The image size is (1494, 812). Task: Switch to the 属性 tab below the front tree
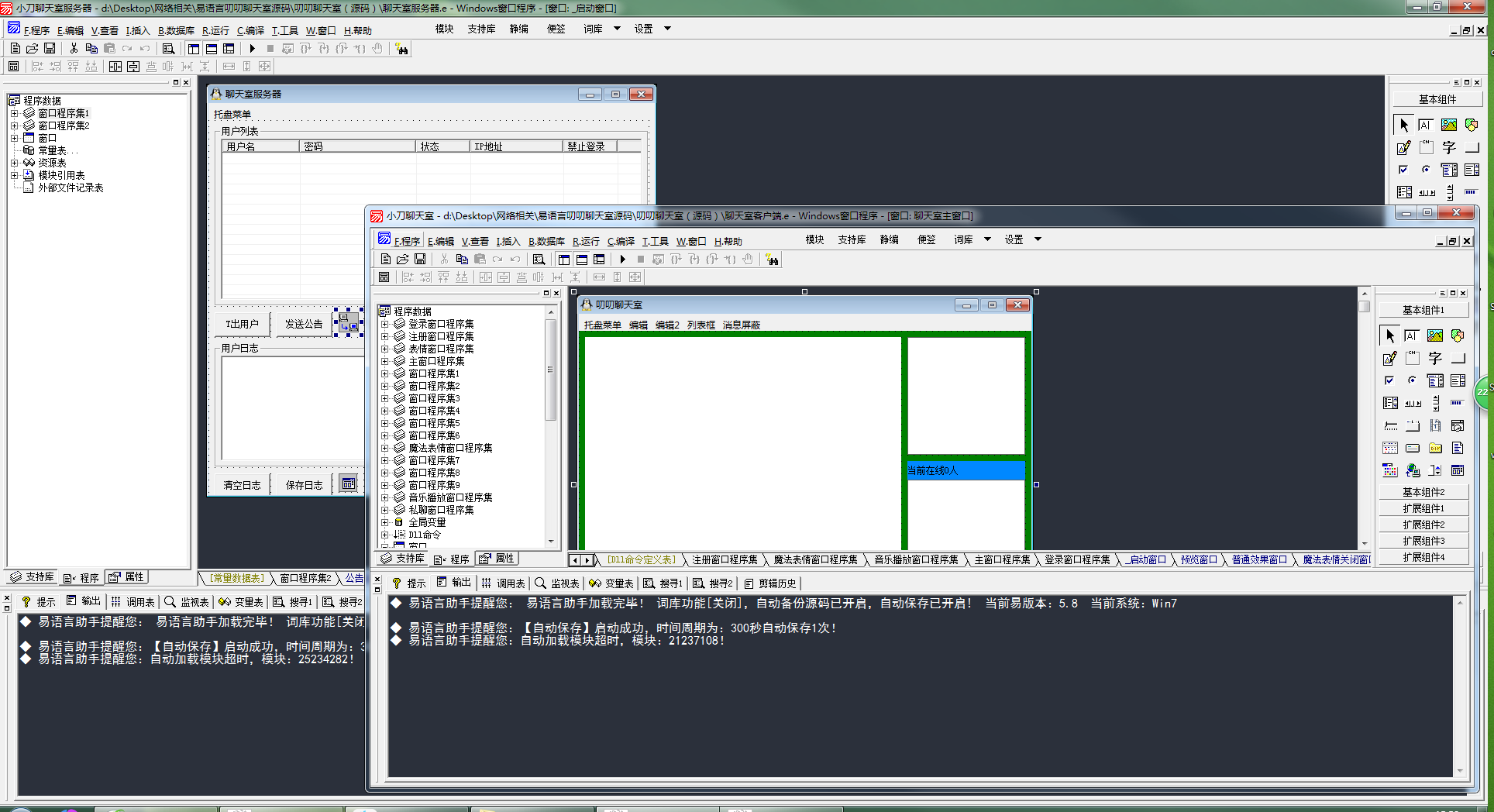point(497,559)
